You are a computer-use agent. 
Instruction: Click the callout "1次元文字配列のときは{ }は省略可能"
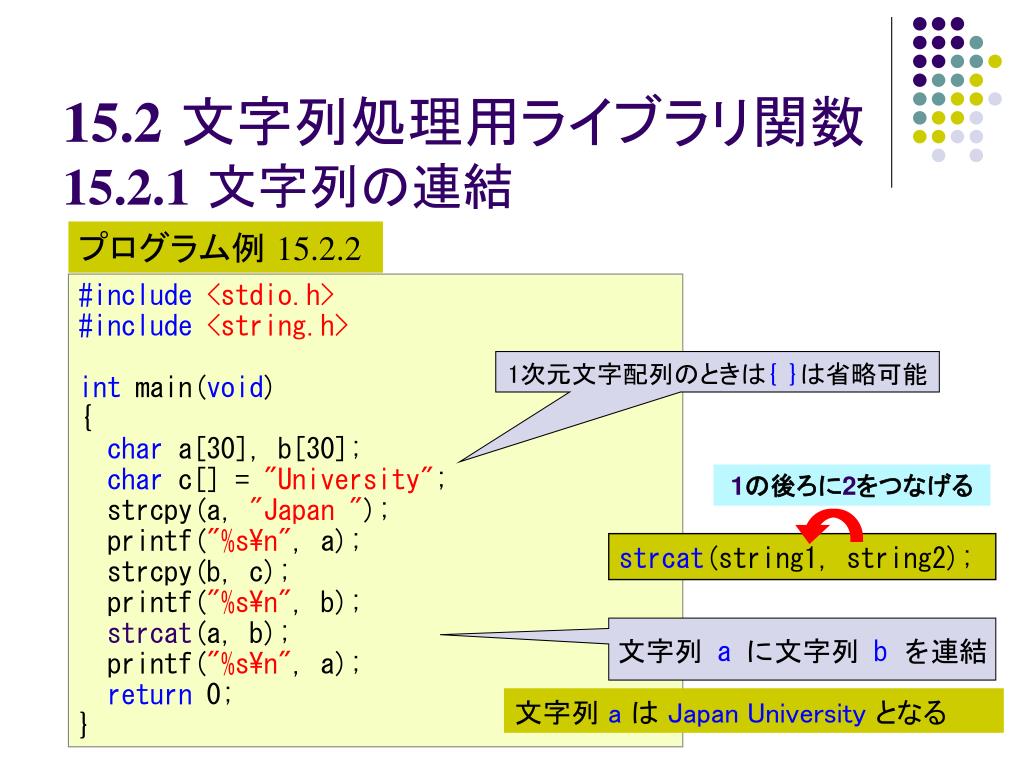(717, 373)
